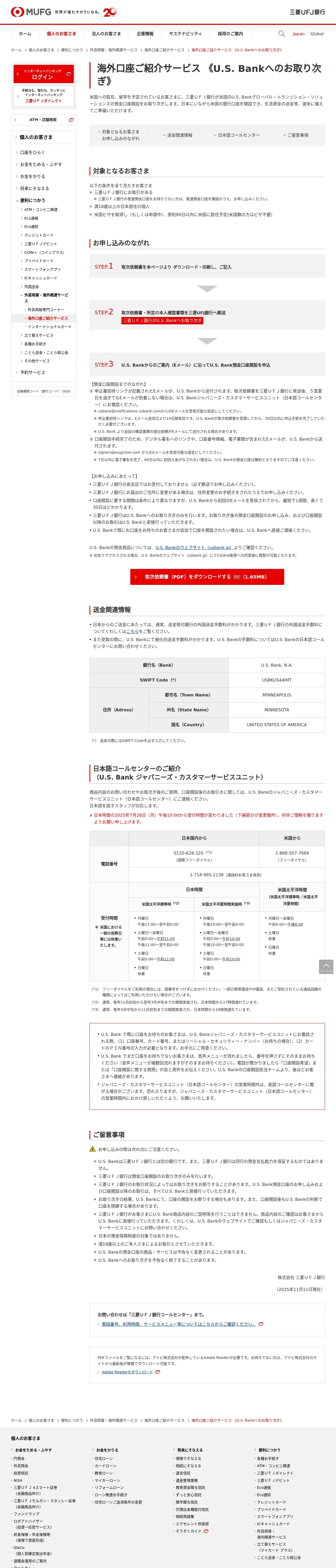Open 各種お手続き sidebar item

coord(35,344)
